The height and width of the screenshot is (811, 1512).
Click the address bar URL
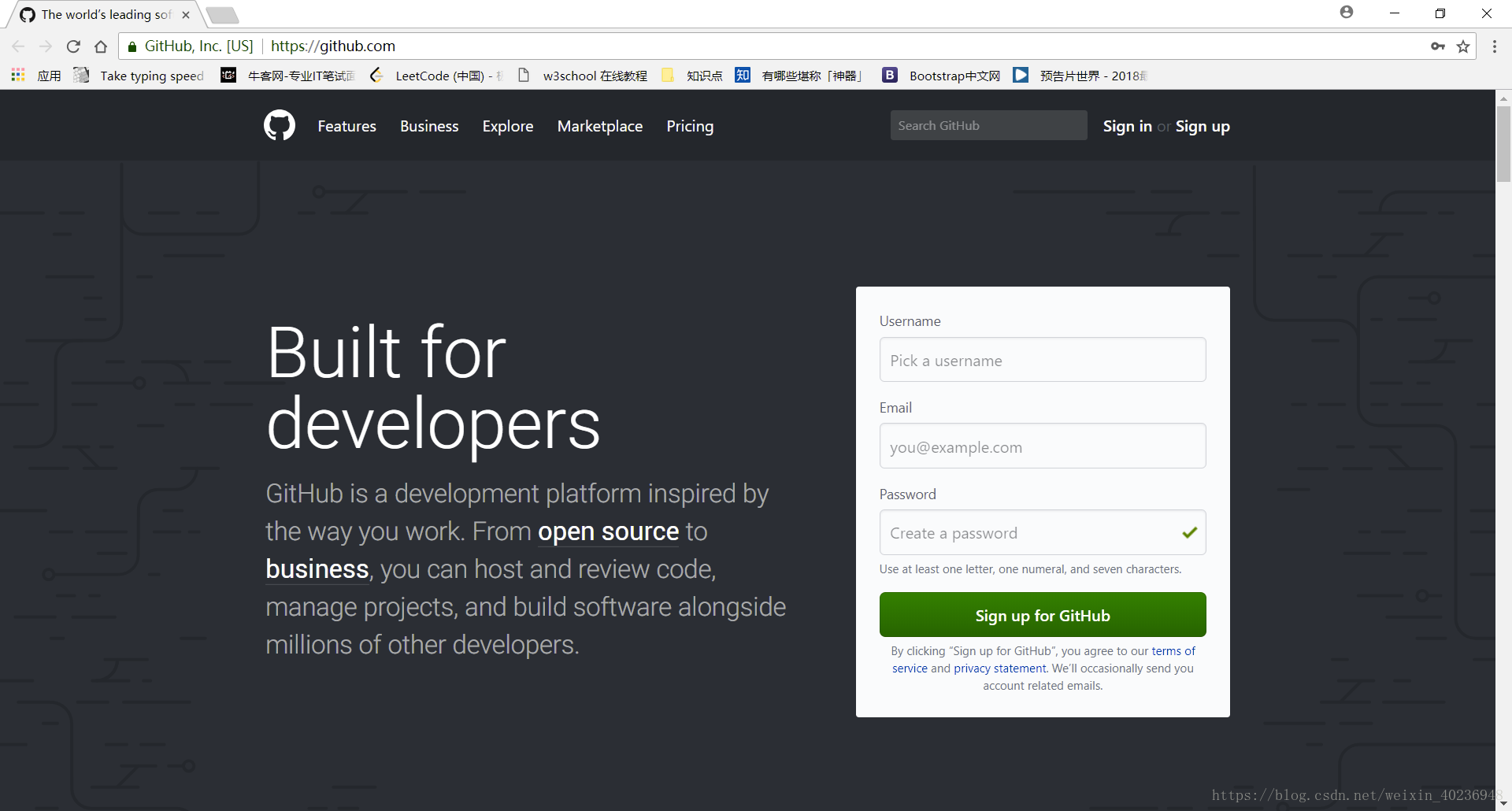[333, 46]
